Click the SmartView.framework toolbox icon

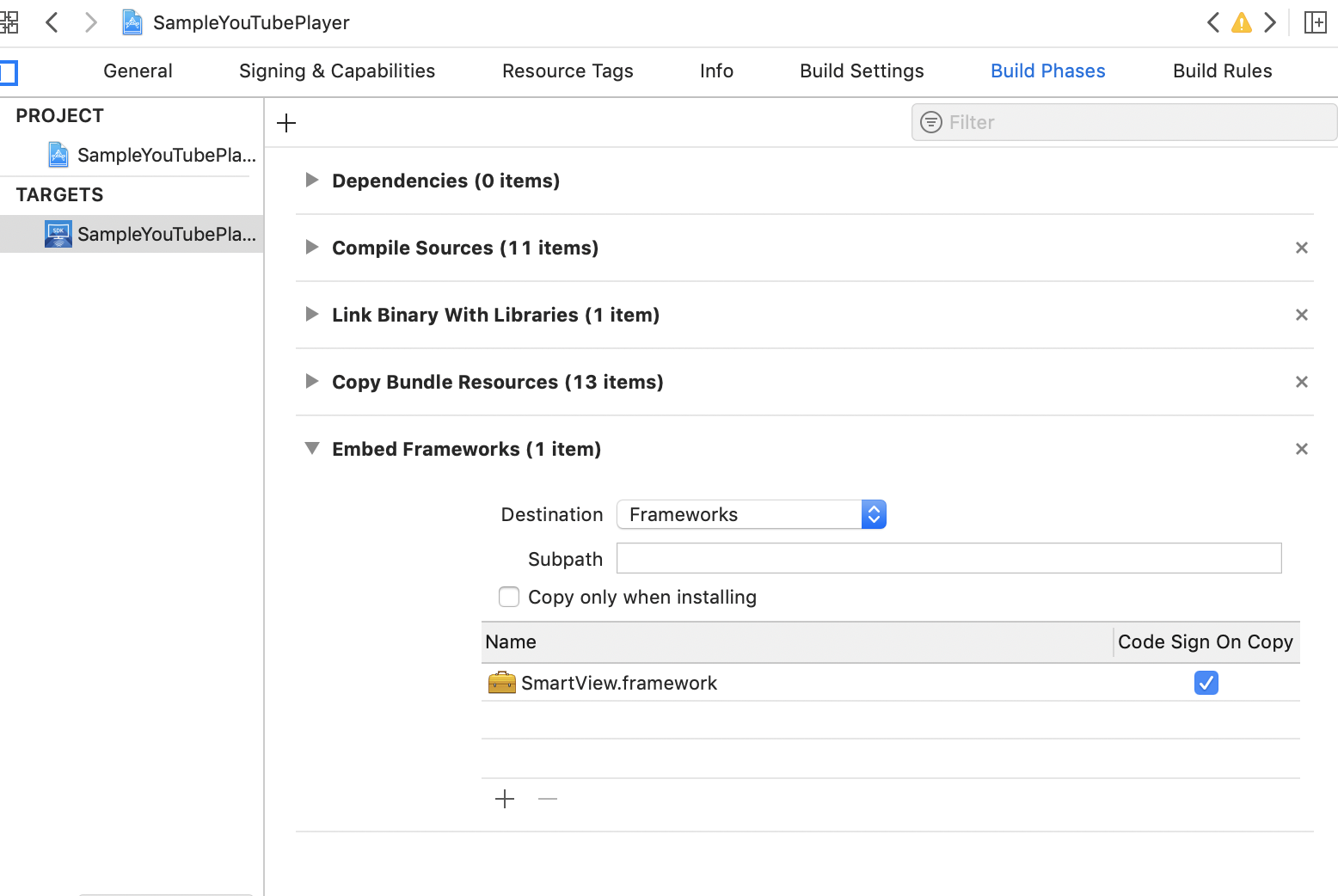pyautogui.click(x=501, y=682)
